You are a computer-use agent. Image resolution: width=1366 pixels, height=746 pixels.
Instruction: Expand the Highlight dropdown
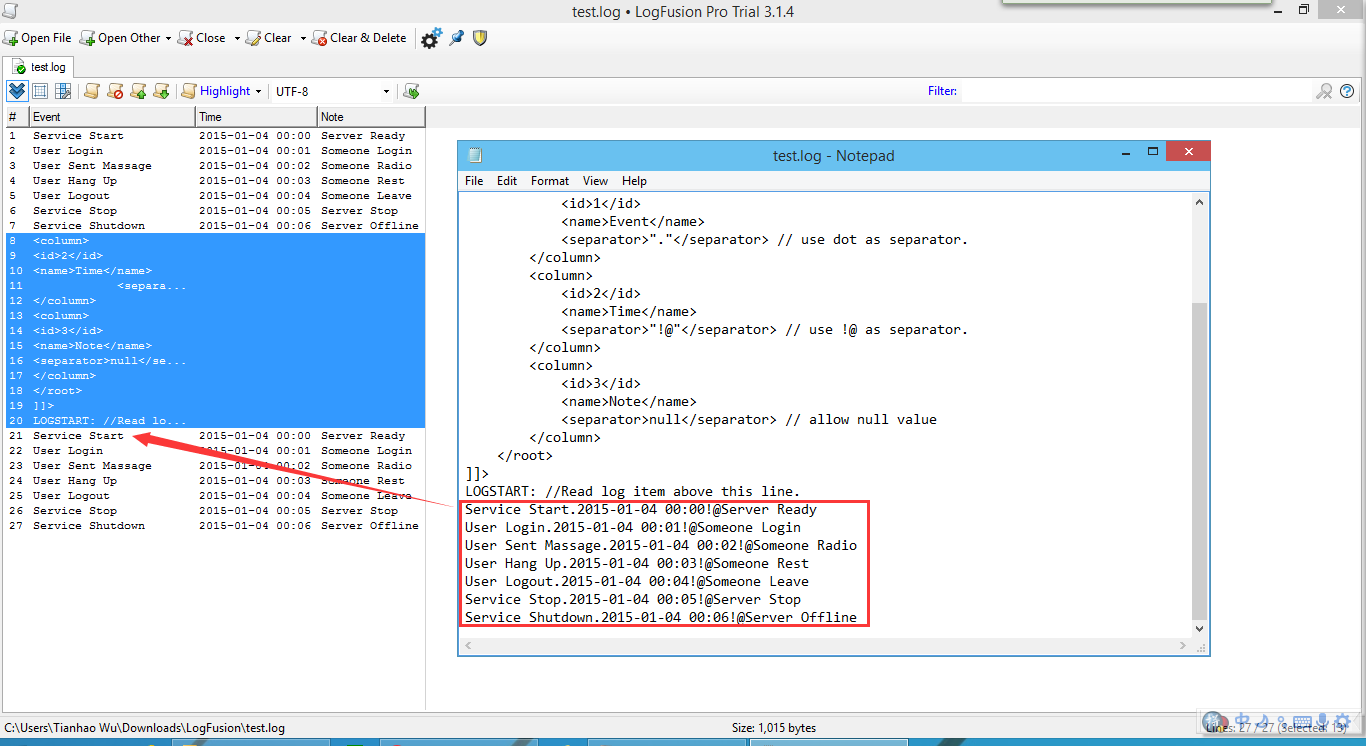point(258,91)
